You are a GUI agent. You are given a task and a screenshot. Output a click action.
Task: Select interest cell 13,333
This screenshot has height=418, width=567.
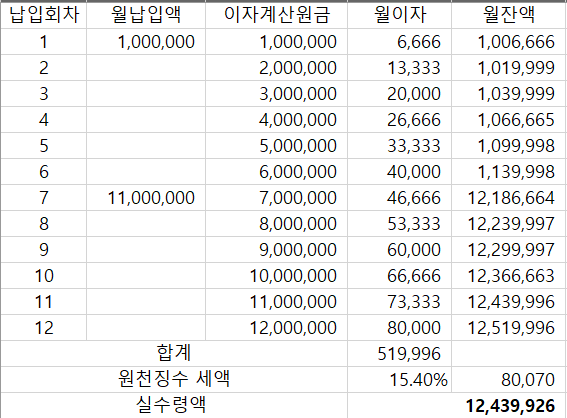pos(400,68)
